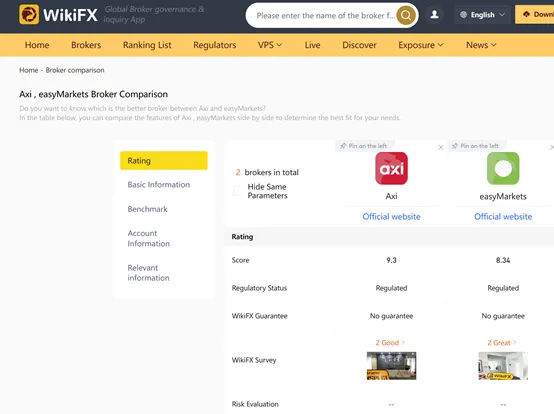This screenshot has width=554, height=414.
Task: Go to the Home menu item
Action: (37, 45)
